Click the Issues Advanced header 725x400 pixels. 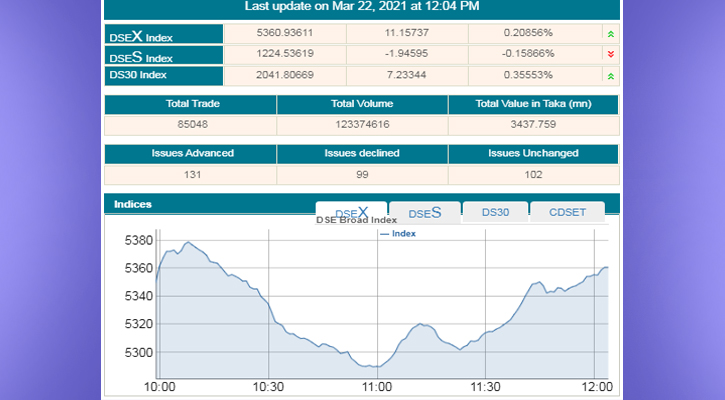pos(190,153)
